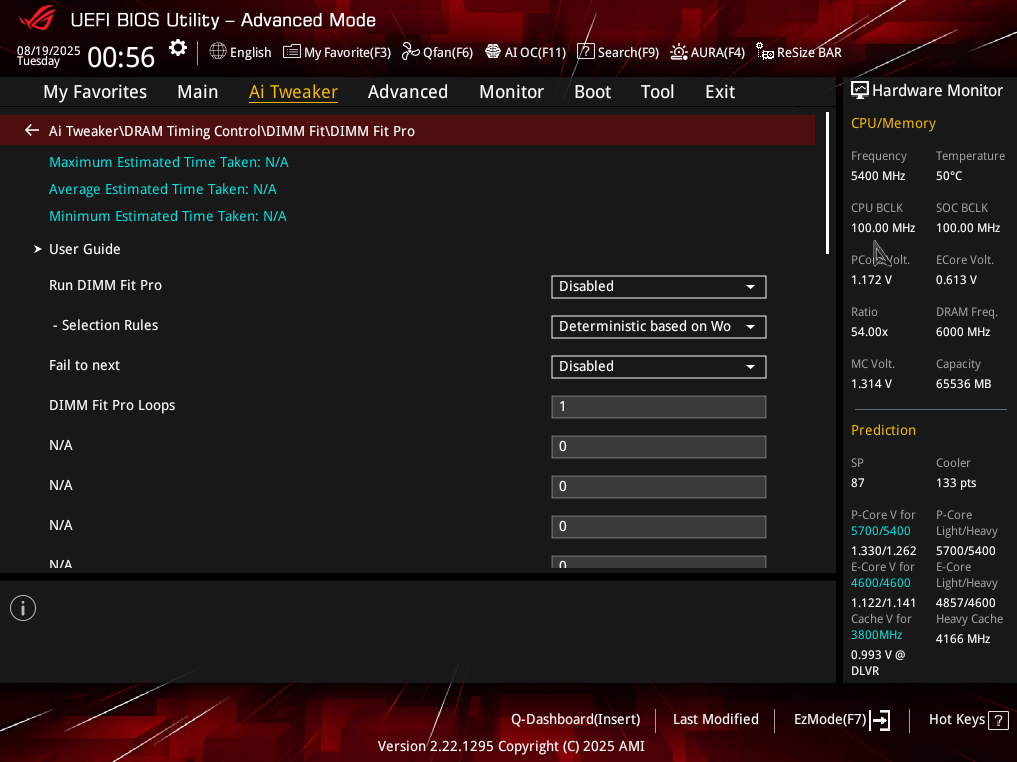This screenshot has height=762, width=1017.
Task: Click Maximum Estimated Time Taken text
Action: [169, 162]
